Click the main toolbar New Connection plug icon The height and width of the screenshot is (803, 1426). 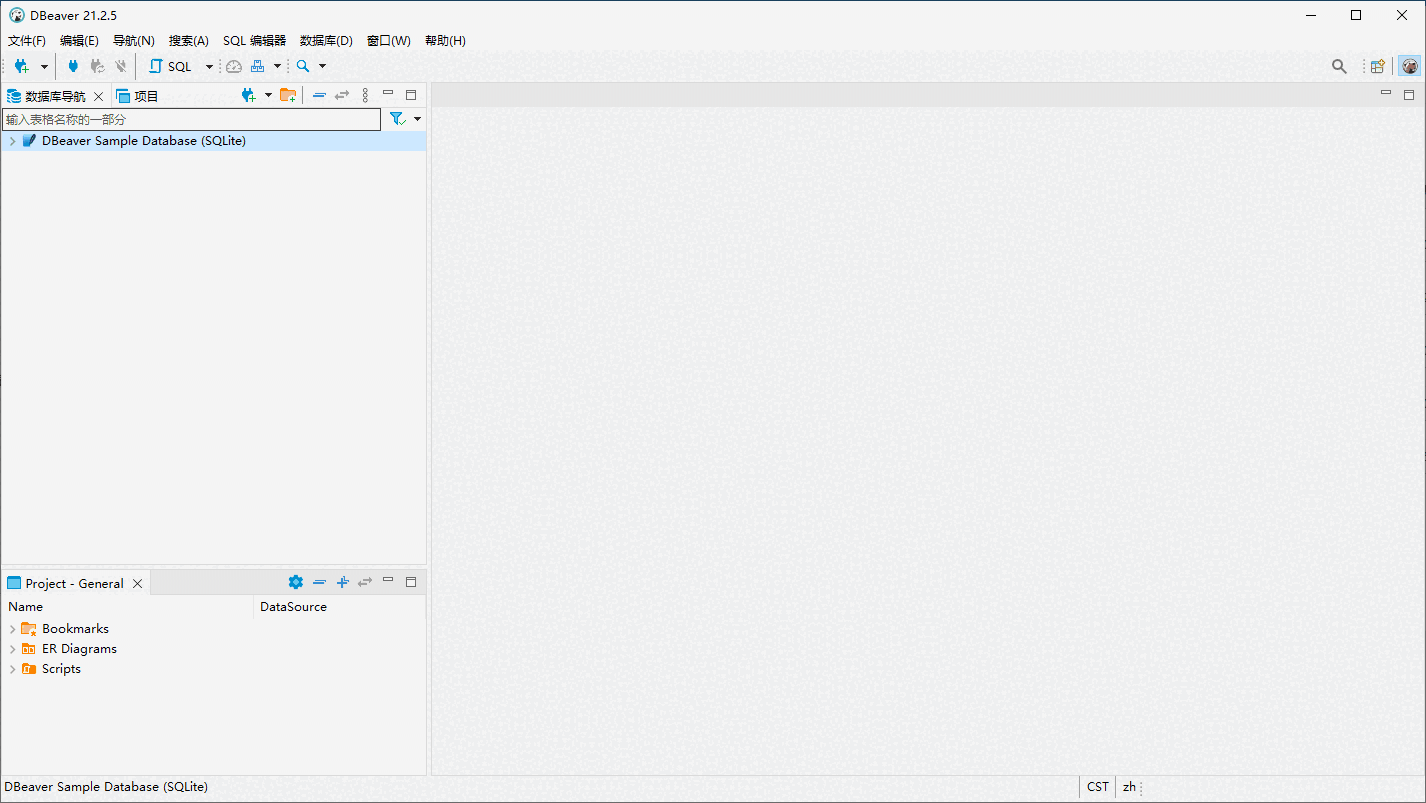coord(21,66)
